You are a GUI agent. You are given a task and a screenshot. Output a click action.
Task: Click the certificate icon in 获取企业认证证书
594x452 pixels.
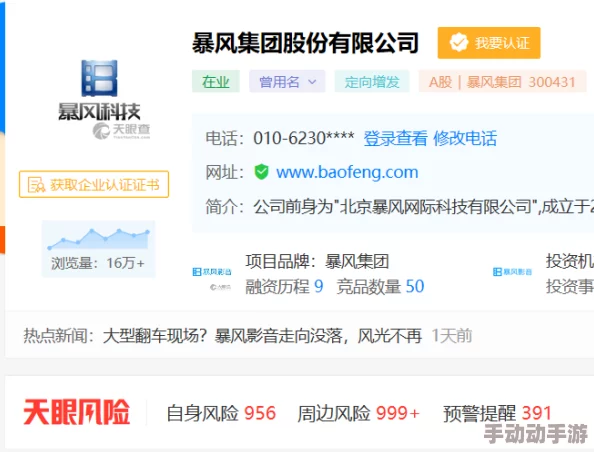pyautogui.click(x=36, y=185)
